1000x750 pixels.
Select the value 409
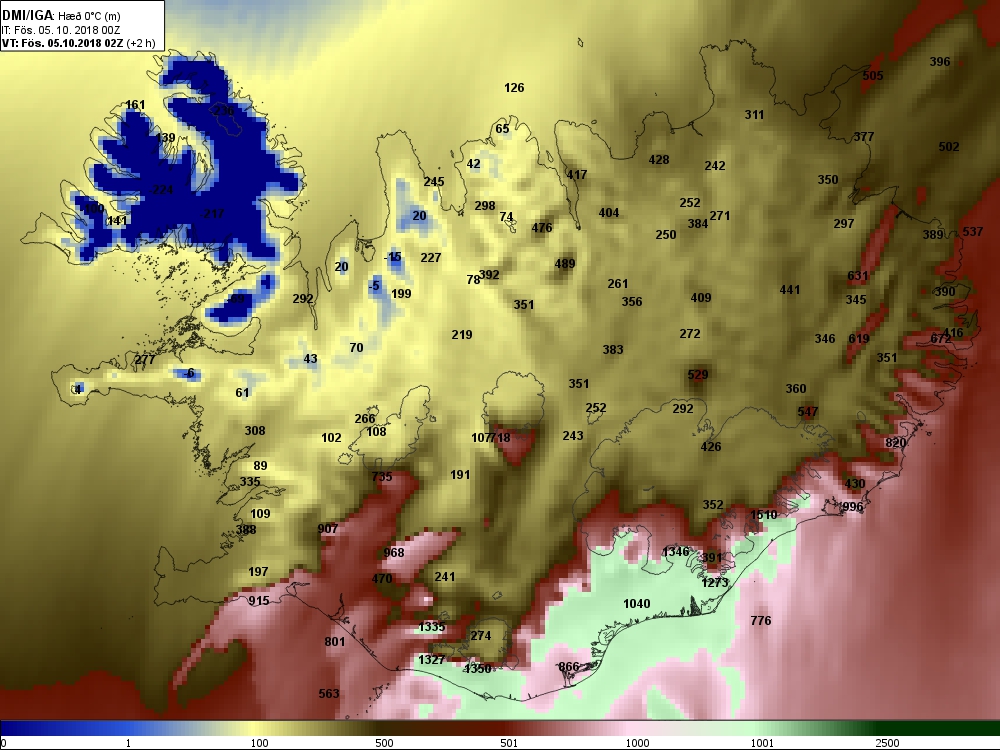(700, 298)
